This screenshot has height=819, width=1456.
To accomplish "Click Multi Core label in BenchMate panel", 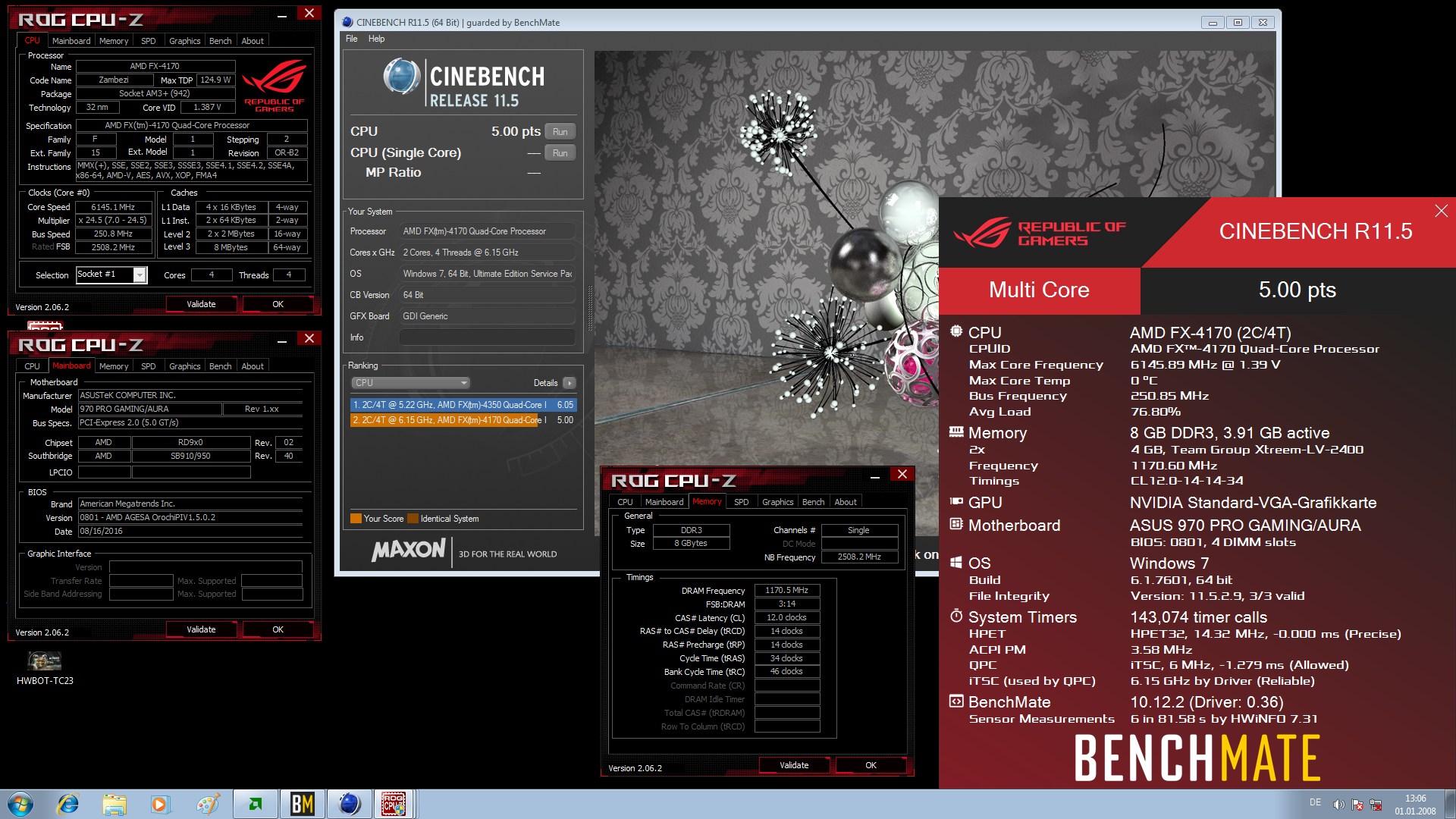I will 1039,290.
